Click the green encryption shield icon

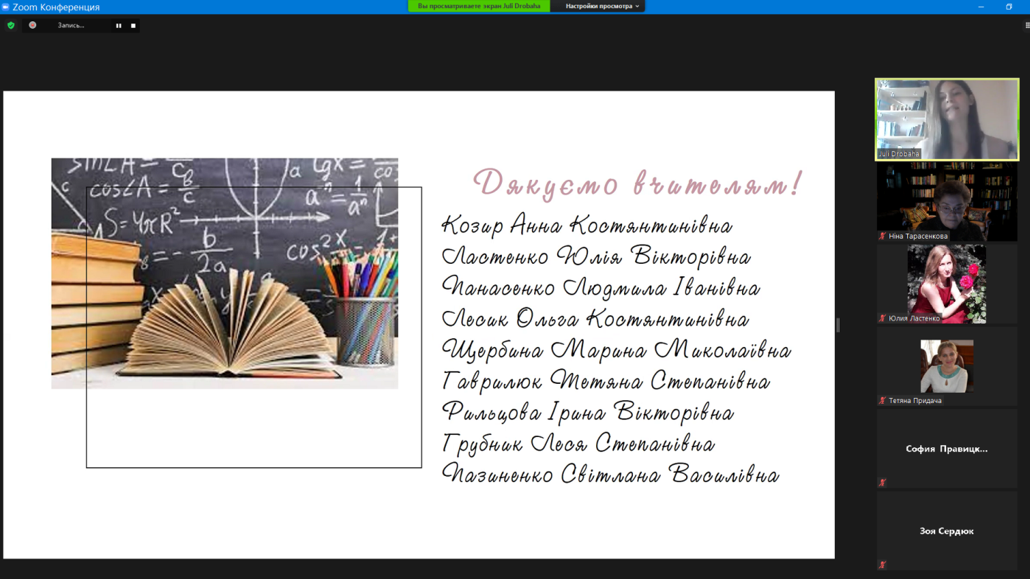pos(11,25)
